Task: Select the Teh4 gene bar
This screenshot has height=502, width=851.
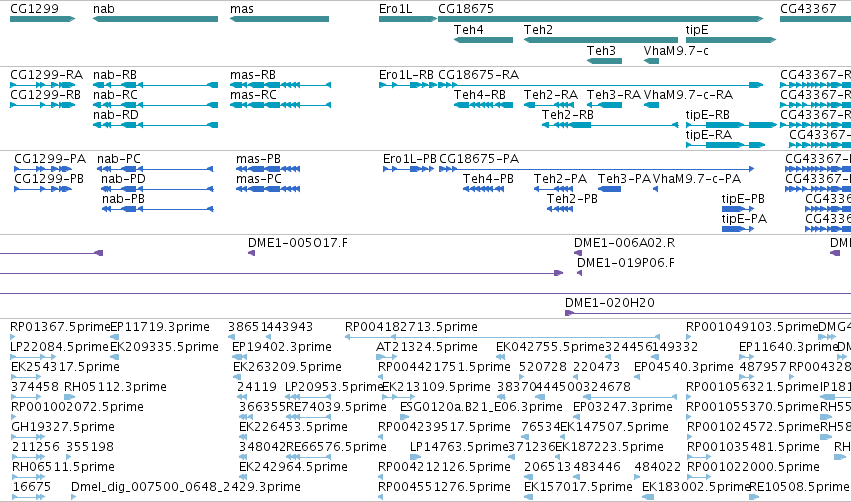Action: [483, 40]
